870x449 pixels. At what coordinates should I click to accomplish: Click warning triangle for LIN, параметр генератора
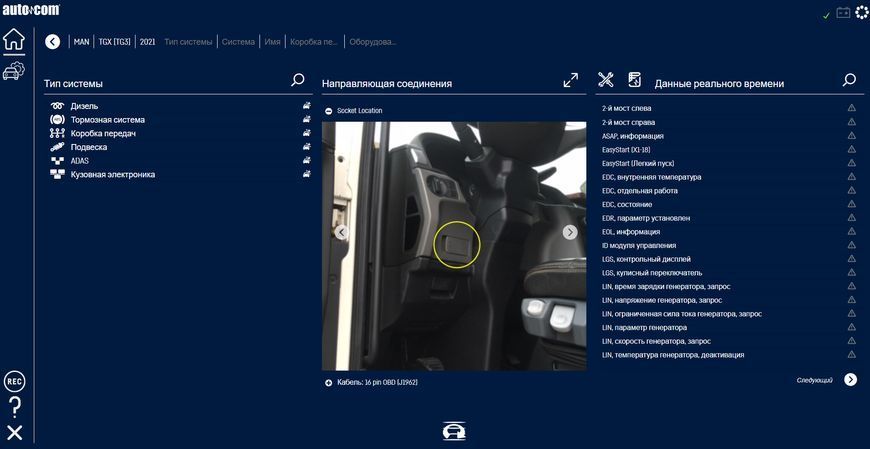[x=852, y=327]
